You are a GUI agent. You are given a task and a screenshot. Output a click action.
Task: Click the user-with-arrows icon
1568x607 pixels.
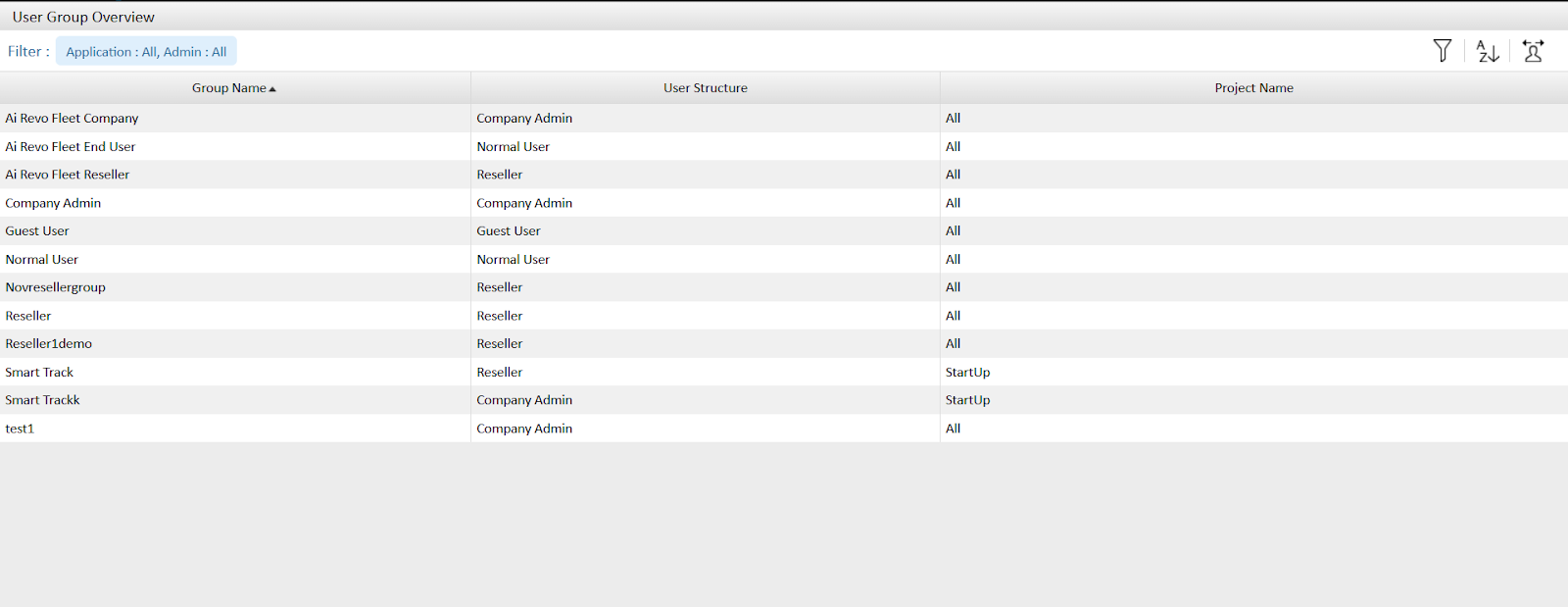tap(1533, 51)
